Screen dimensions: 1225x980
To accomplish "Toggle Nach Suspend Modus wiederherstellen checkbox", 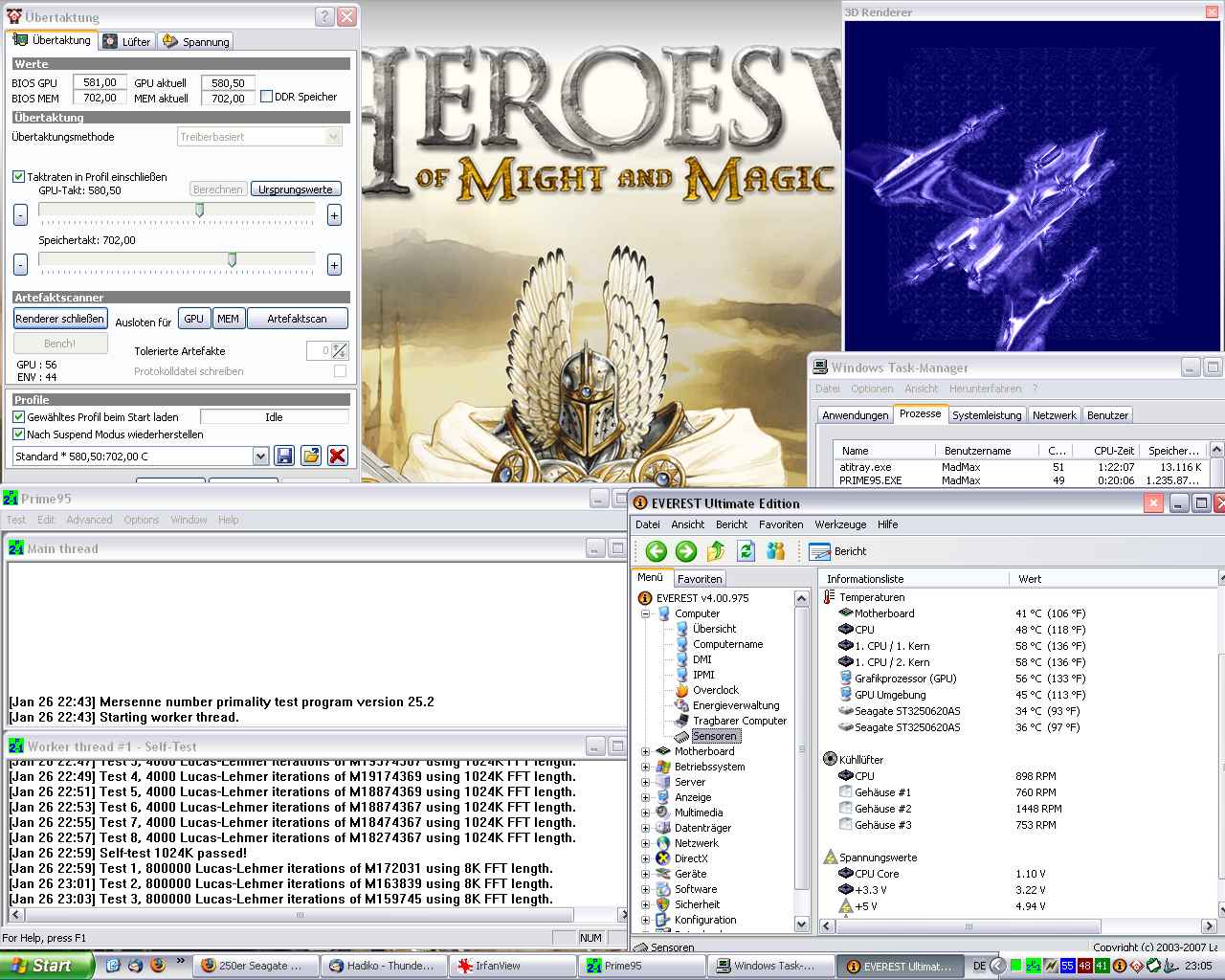I will point(18,434).
